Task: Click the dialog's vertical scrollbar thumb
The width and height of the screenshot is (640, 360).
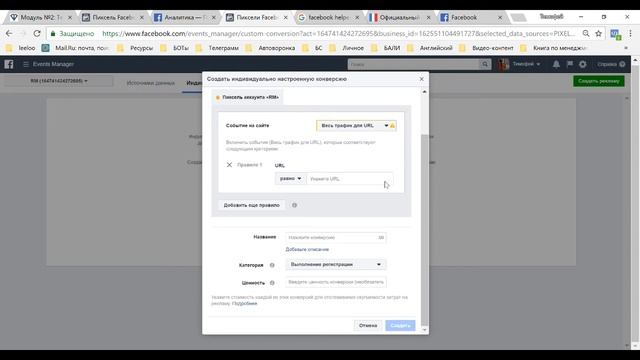Action: click(x=424, y=229)
